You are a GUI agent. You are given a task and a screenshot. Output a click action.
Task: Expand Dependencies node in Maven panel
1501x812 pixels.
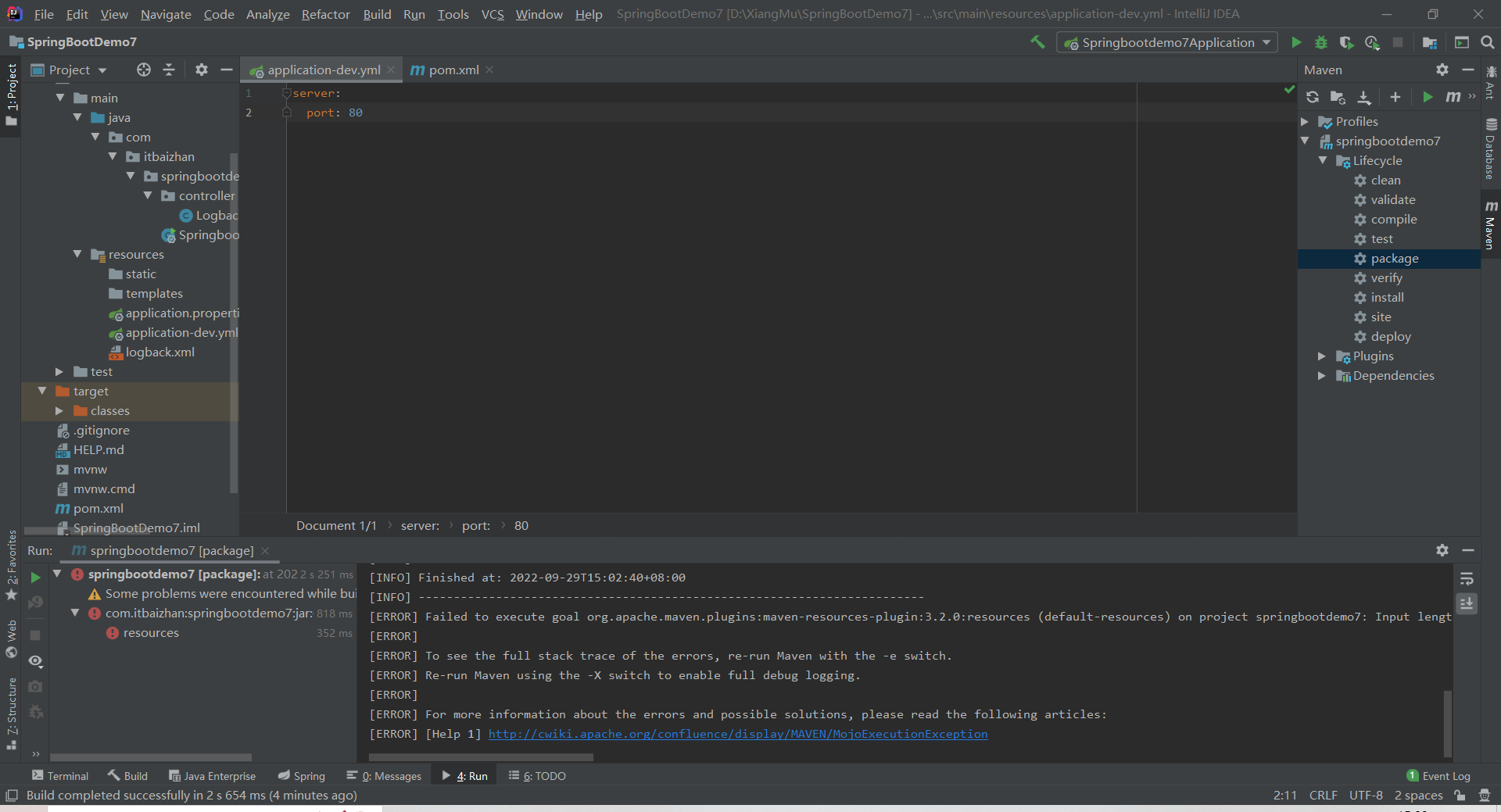[1322, 376]
